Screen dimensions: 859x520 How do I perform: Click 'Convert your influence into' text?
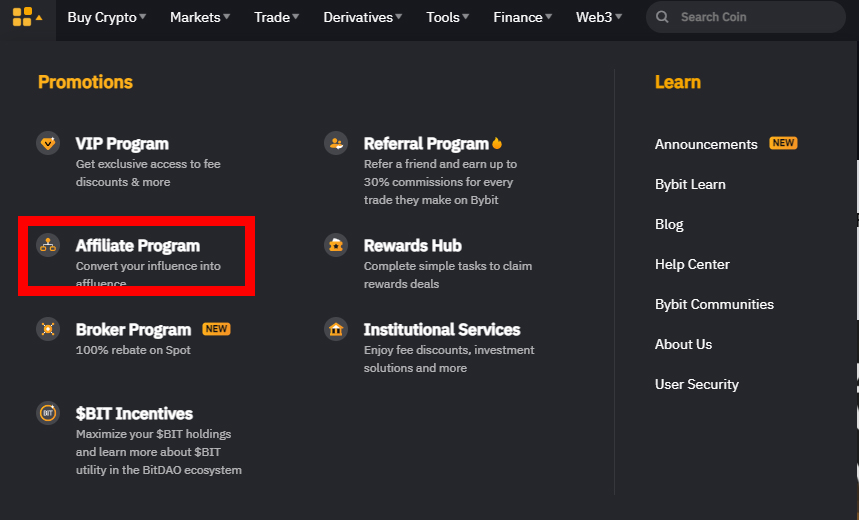click(148, 266)
